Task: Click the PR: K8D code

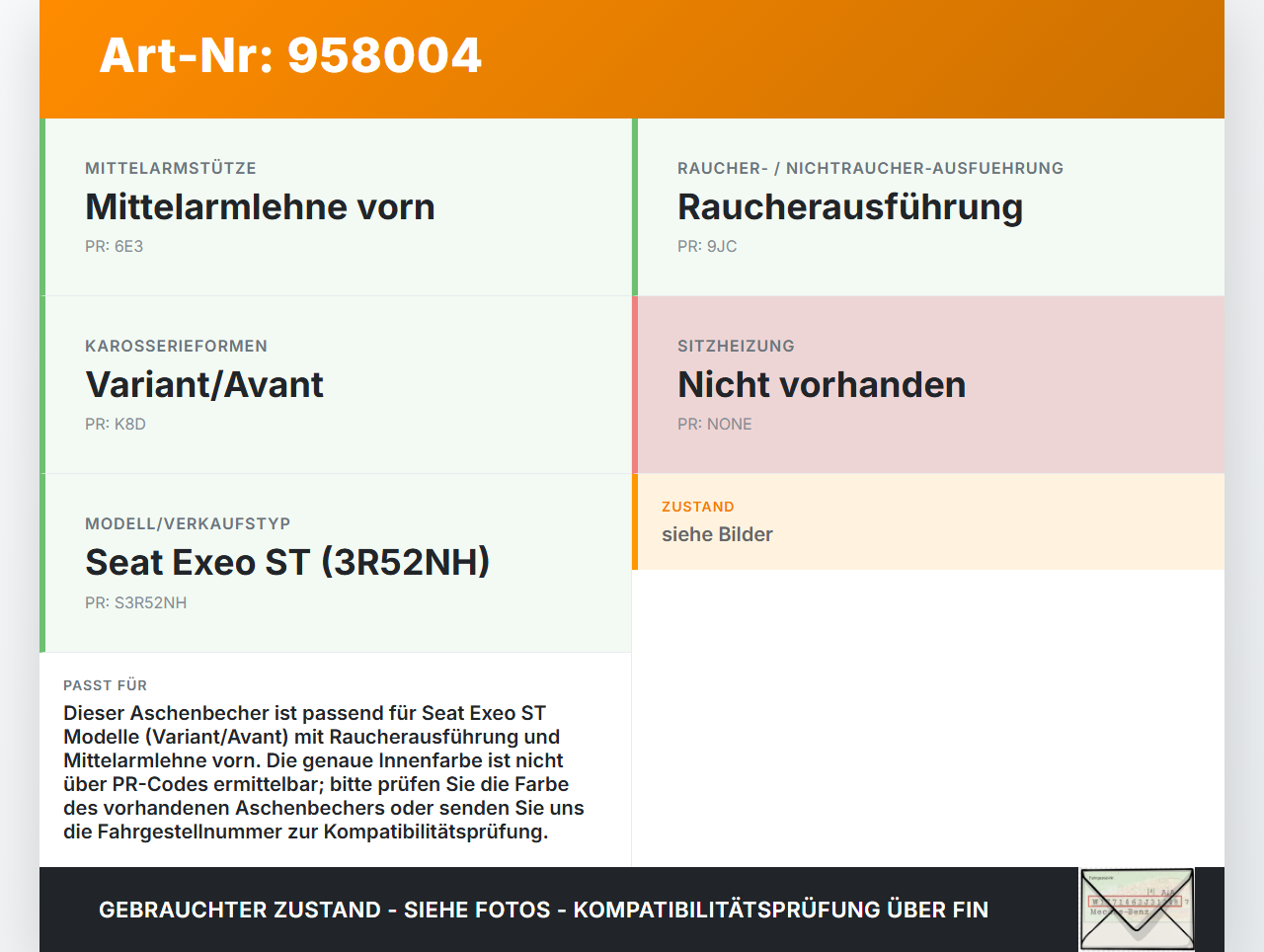Action: [x=116, y=423]
